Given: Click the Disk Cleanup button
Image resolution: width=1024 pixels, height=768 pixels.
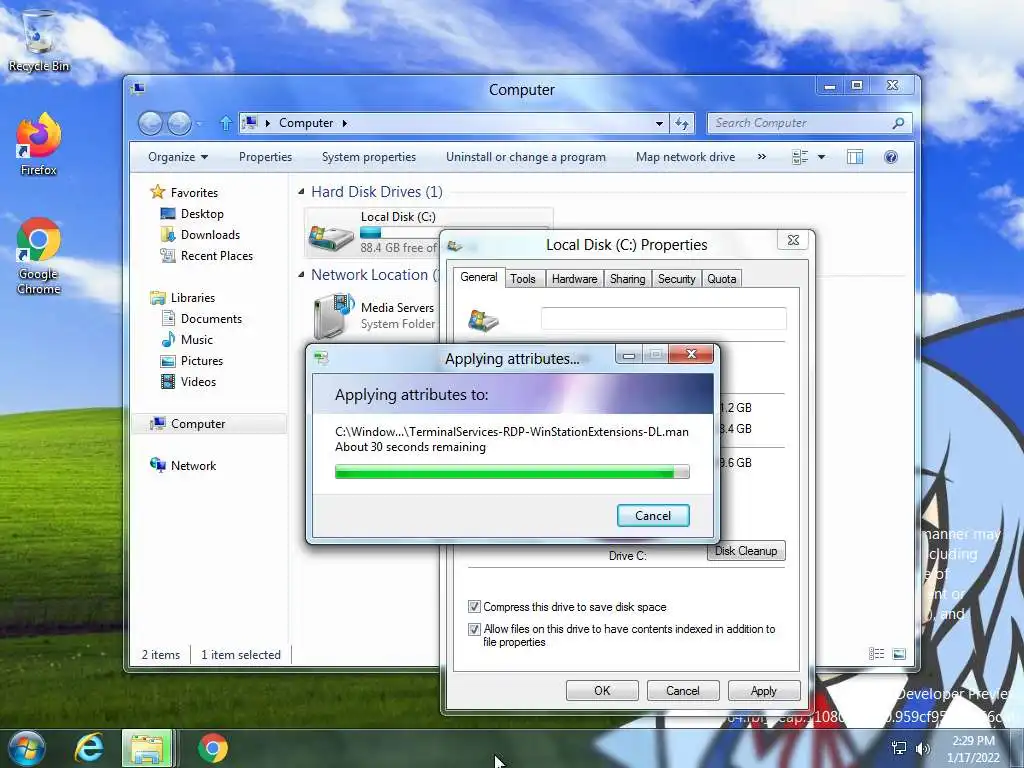Looking at the screenshot, I should [746, 551].
